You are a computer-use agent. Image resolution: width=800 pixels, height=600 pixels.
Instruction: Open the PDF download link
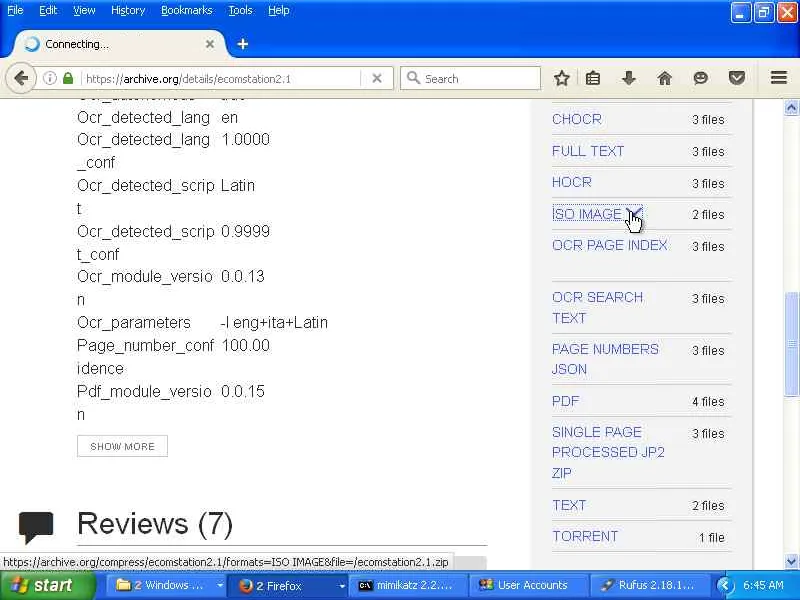pyautogui.click(x=565, y=401)
